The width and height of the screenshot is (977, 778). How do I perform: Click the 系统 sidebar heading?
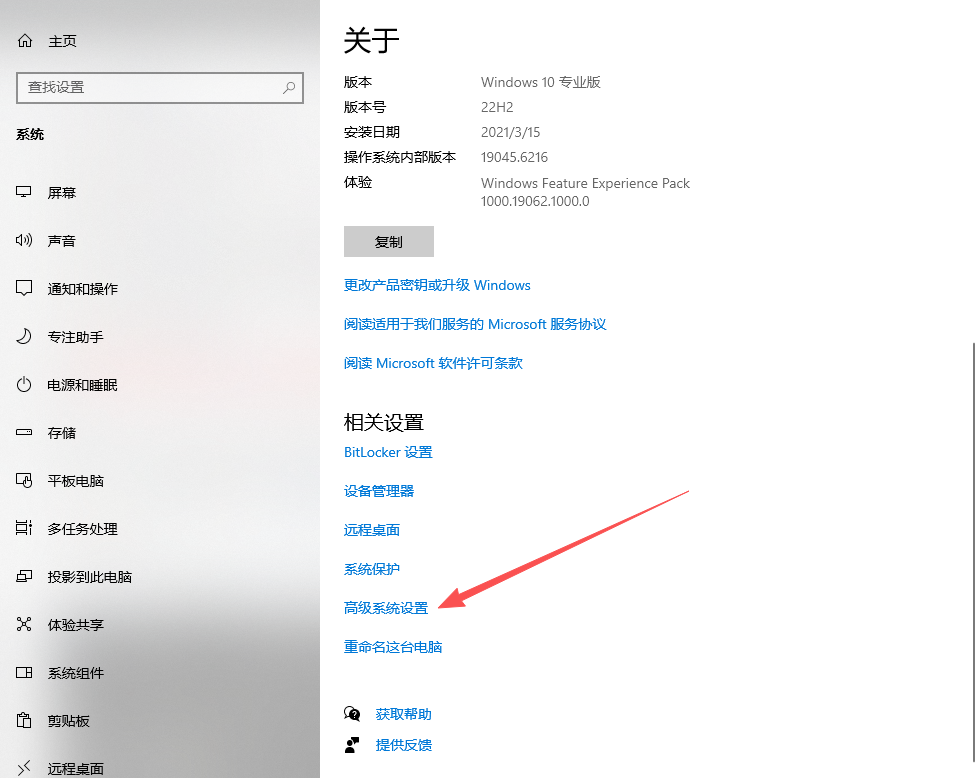tap(30, 135)
